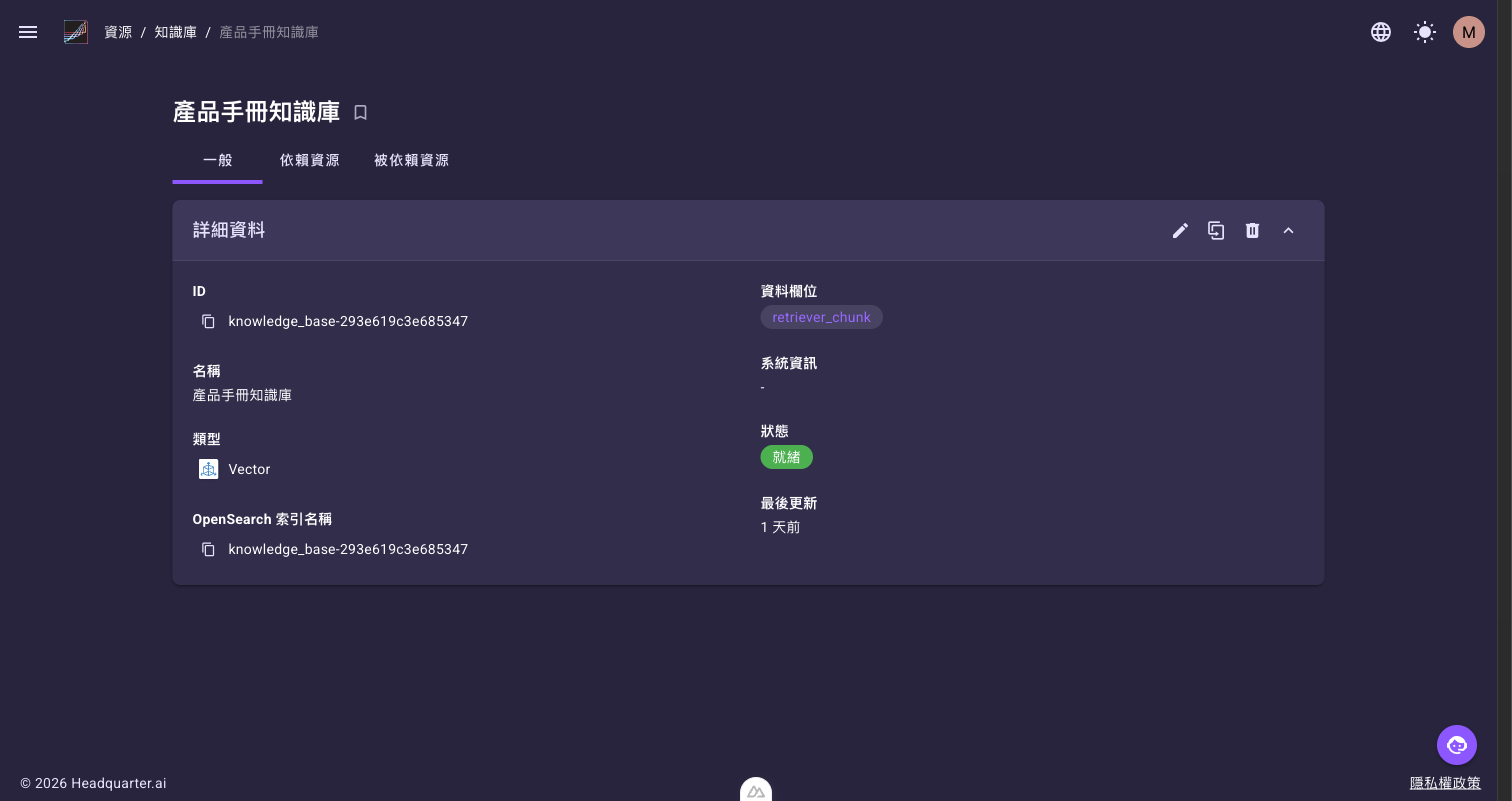Switch to the 一般 tab
The height and width of the screenshot is (801, 1512).
tap(217, 160)
